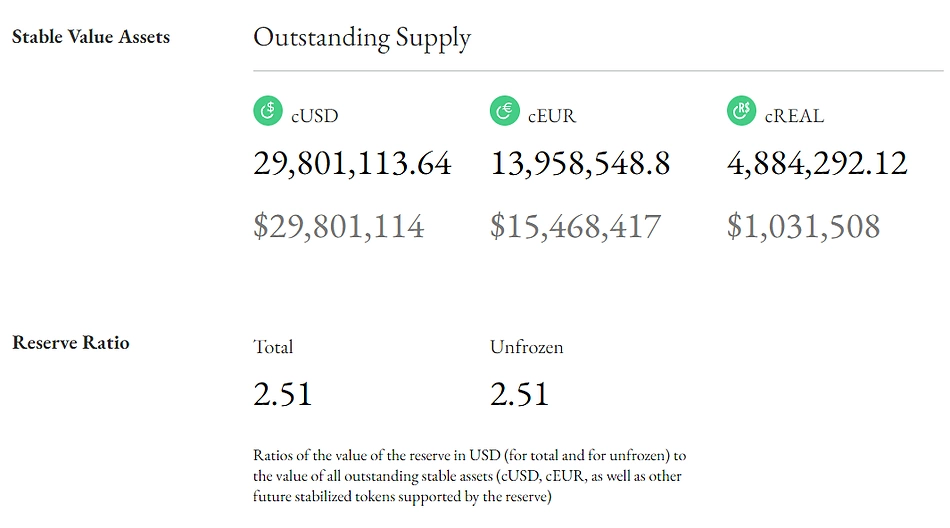This screenshot has height=528, width=950.
Task: Click the Reserve Ratio section title
Action: pos(71,343)
